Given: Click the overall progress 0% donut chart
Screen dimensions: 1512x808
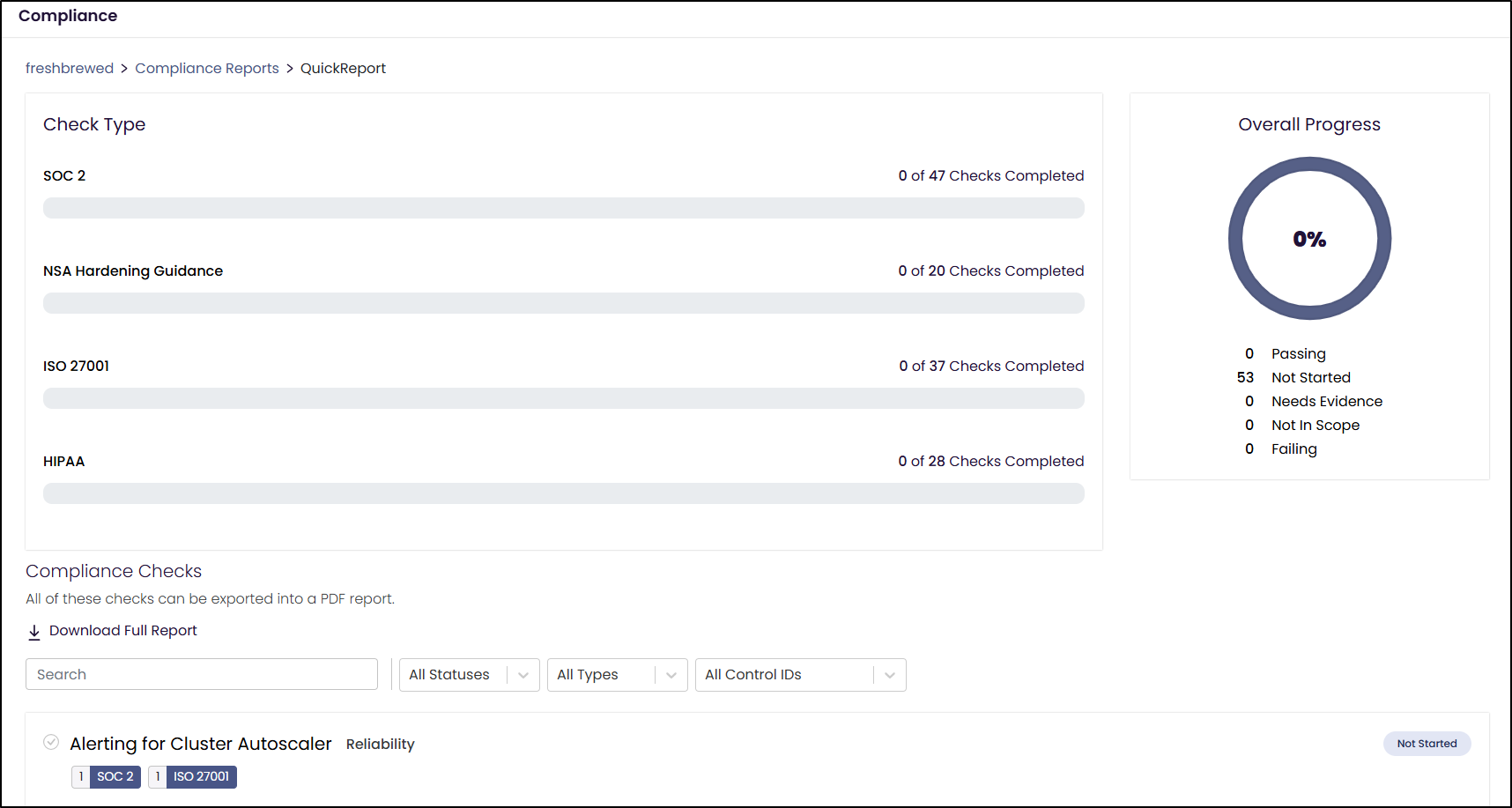Looking at the screenshot, I should (x=1309, y=239).
